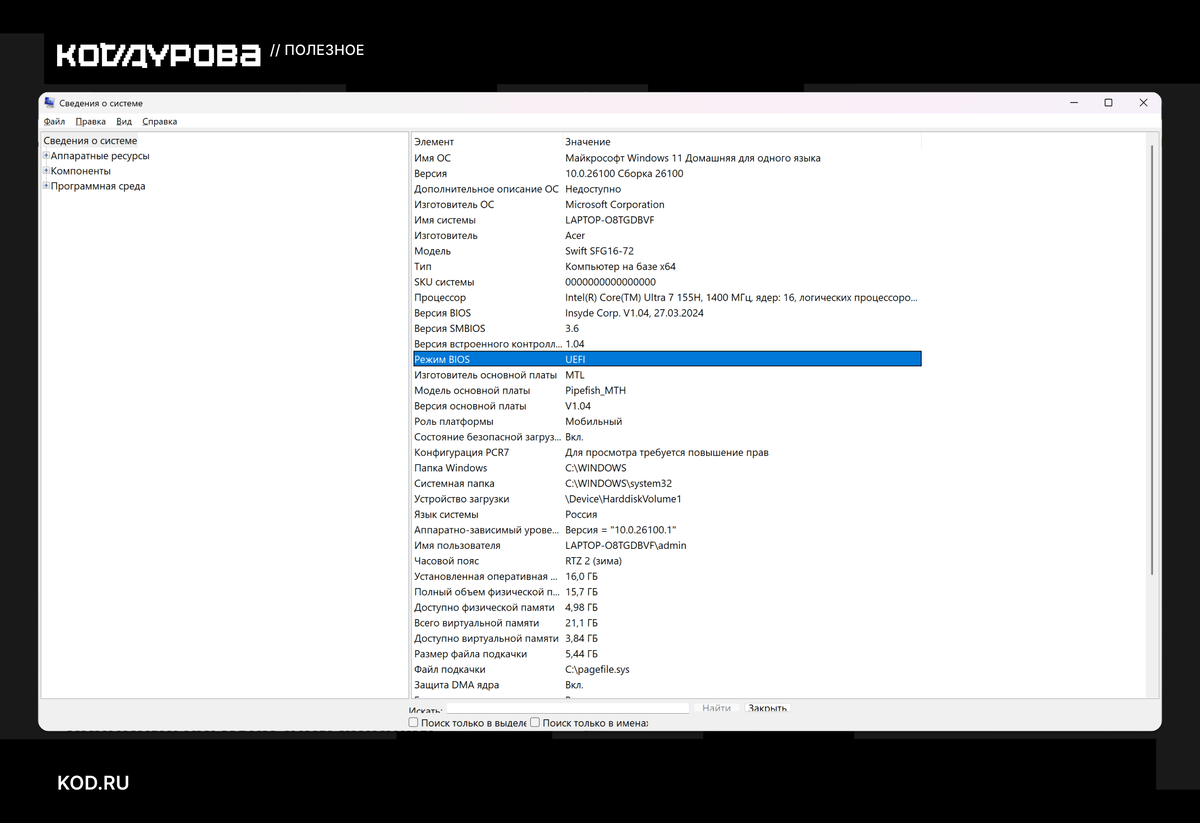Open the Справка menu

click(x=160, y=121)
